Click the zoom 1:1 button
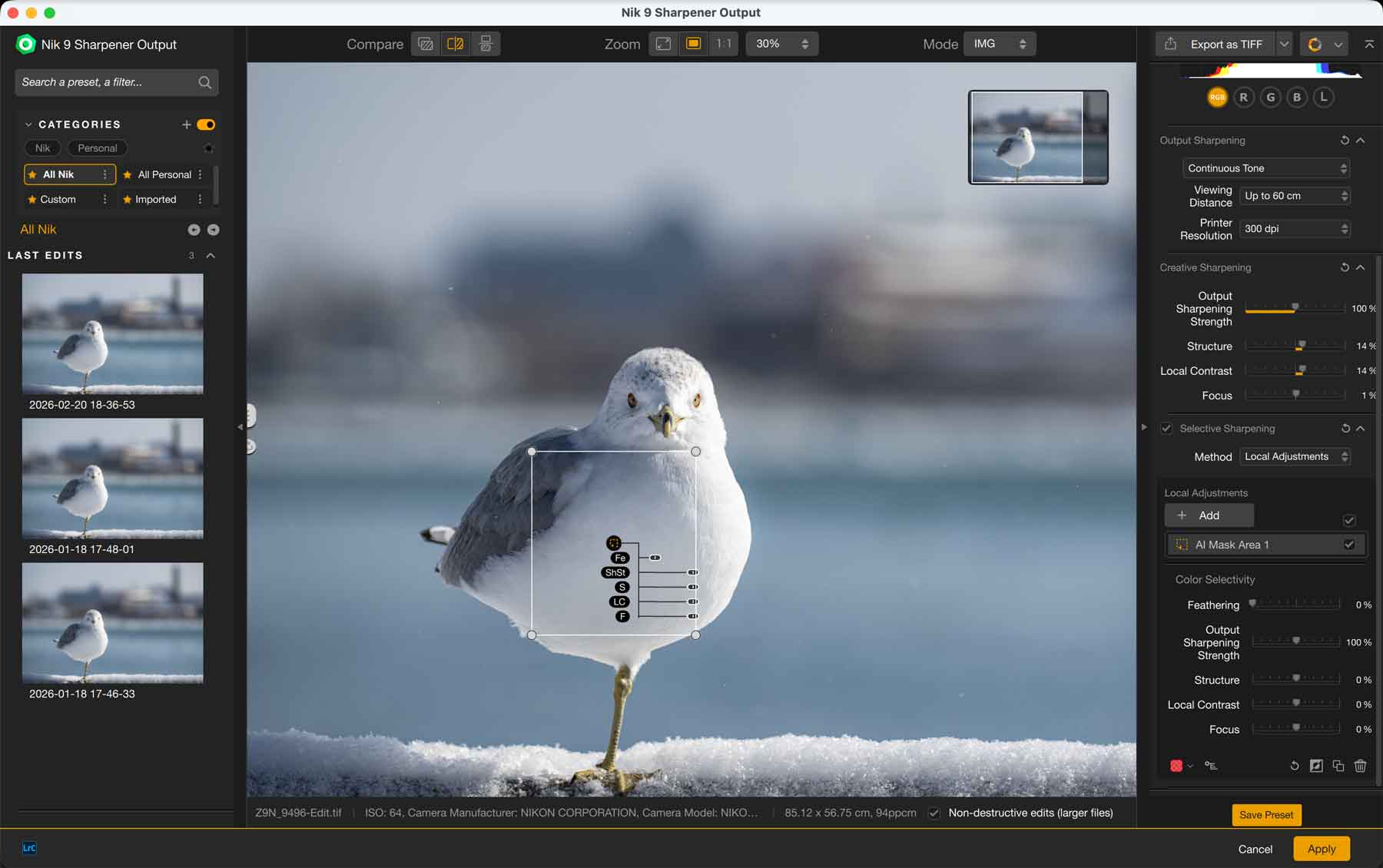 click(723, 44)
